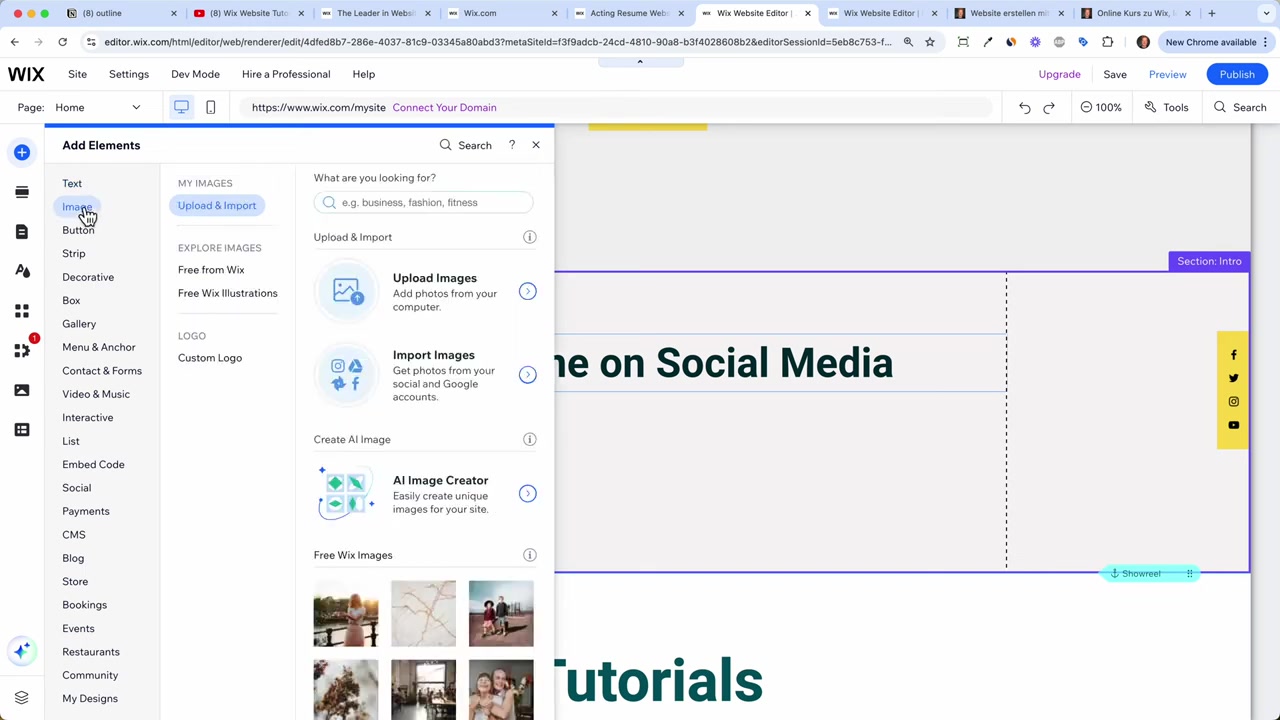Select Upload & Import subcategory

(217, 205)
